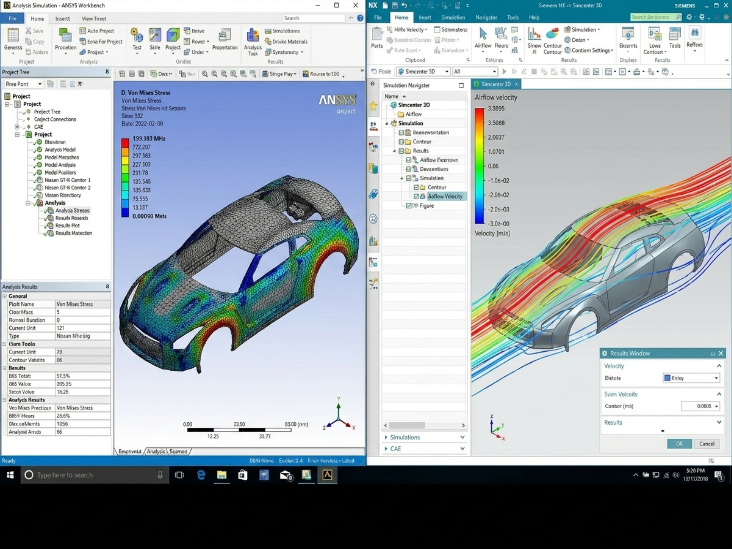Click the Propertation icon in ANSYS ribbon

pos(225,39)
